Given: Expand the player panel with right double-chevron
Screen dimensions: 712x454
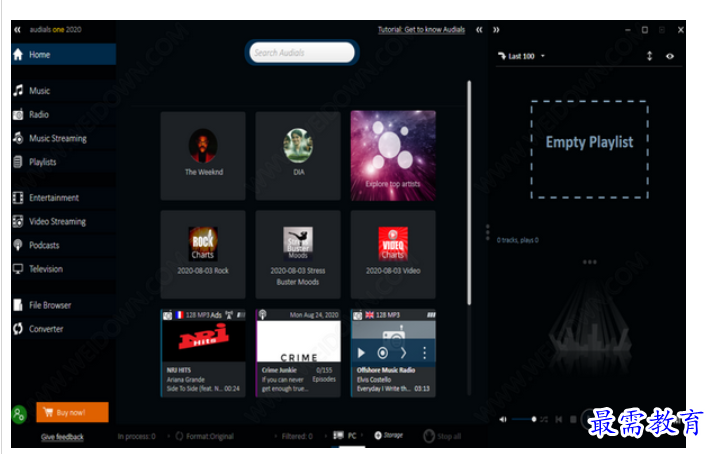Looking at the screenshot, I should (x=496, y=30).
